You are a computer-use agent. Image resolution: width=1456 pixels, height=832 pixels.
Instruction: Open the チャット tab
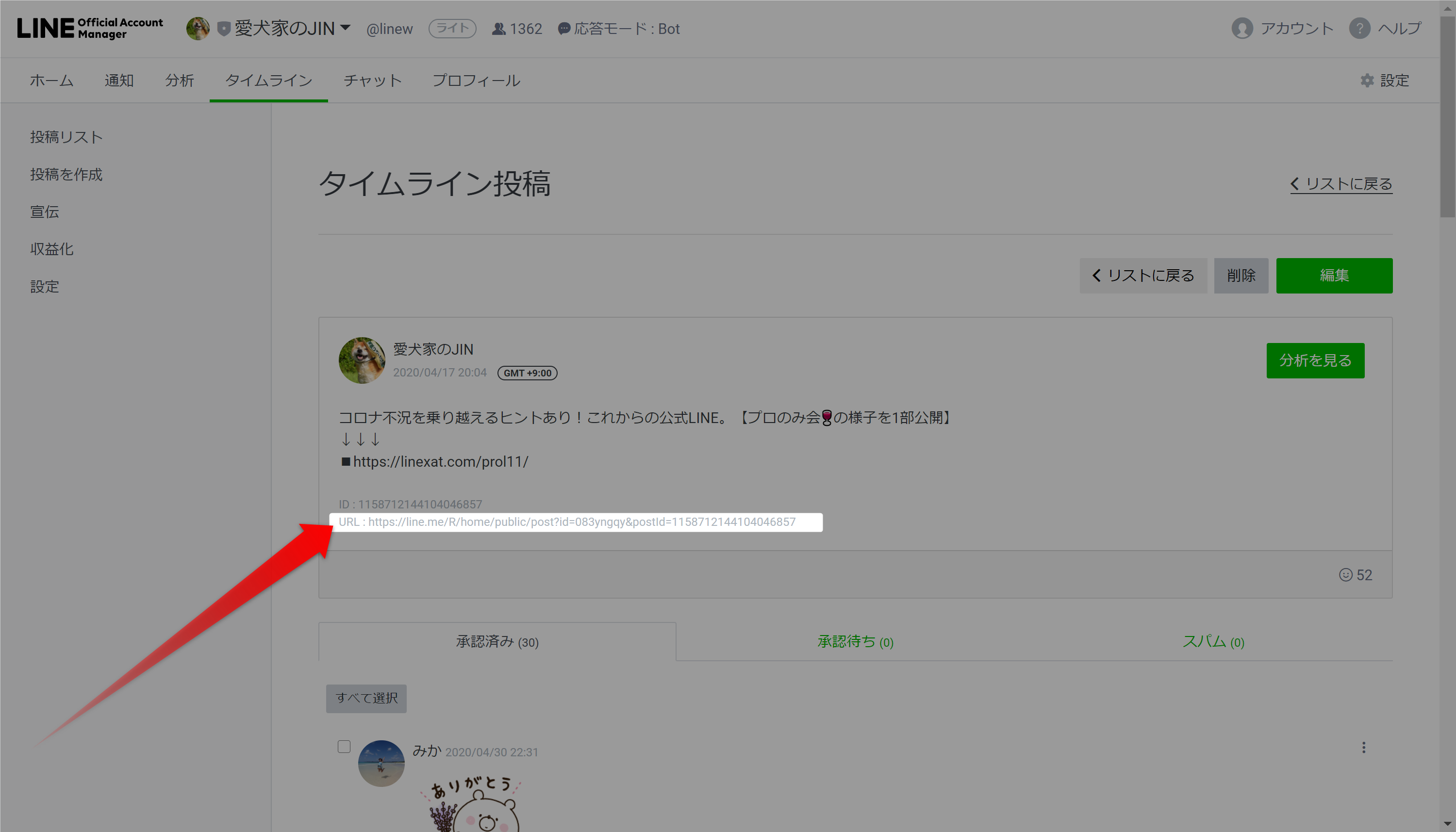pyautogui.click(x=373, y=81)
